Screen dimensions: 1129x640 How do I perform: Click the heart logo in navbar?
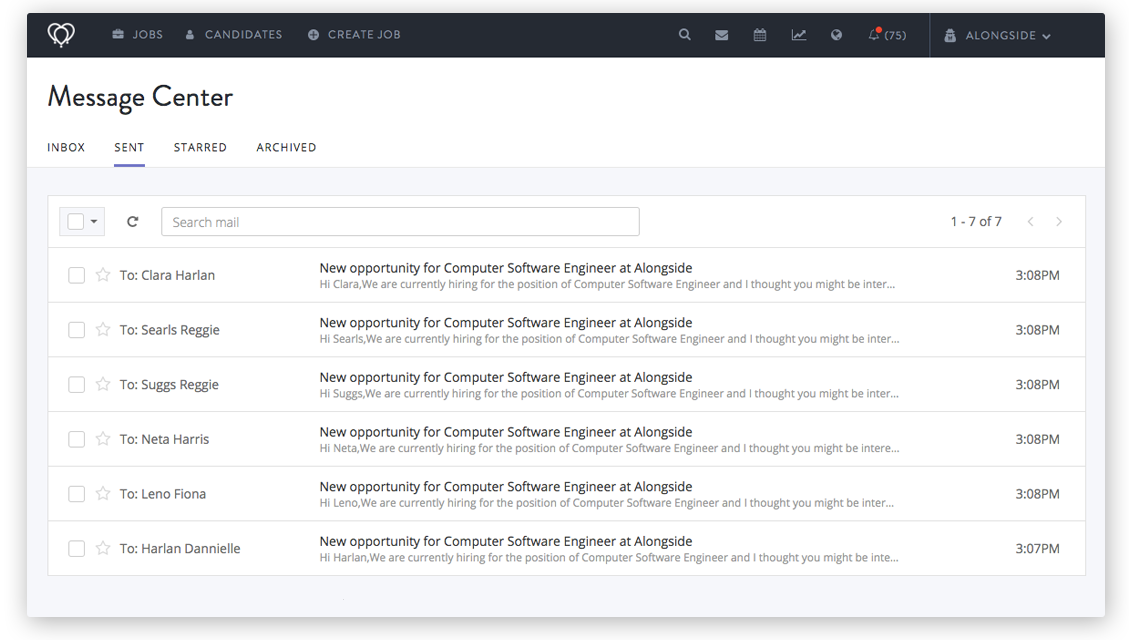click(x=61, y=35)
